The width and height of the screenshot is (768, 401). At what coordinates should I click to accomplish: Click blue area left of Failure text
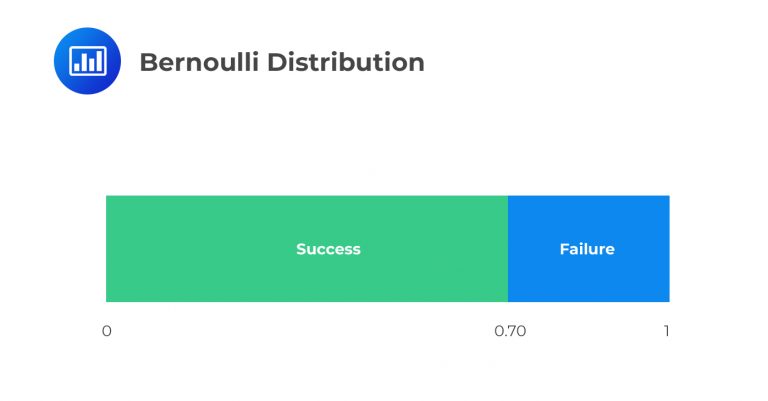[533, 249]
